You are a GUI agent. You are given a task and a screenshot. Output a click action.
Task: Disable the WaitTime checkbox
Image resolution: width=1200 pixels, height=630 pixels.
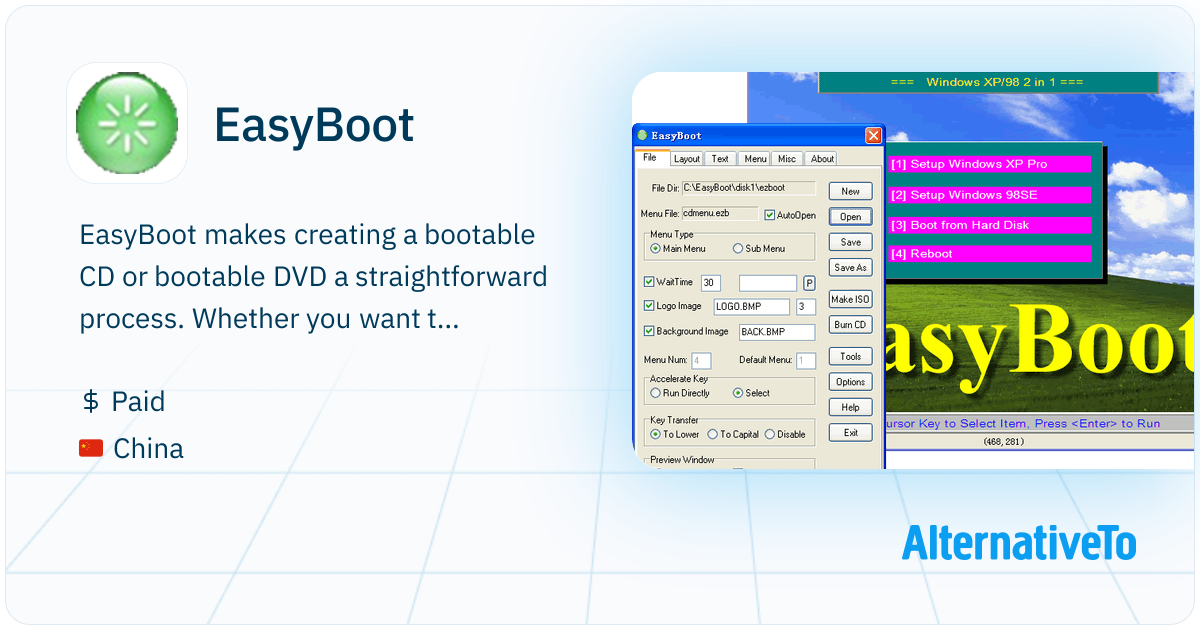click(649, 283)
